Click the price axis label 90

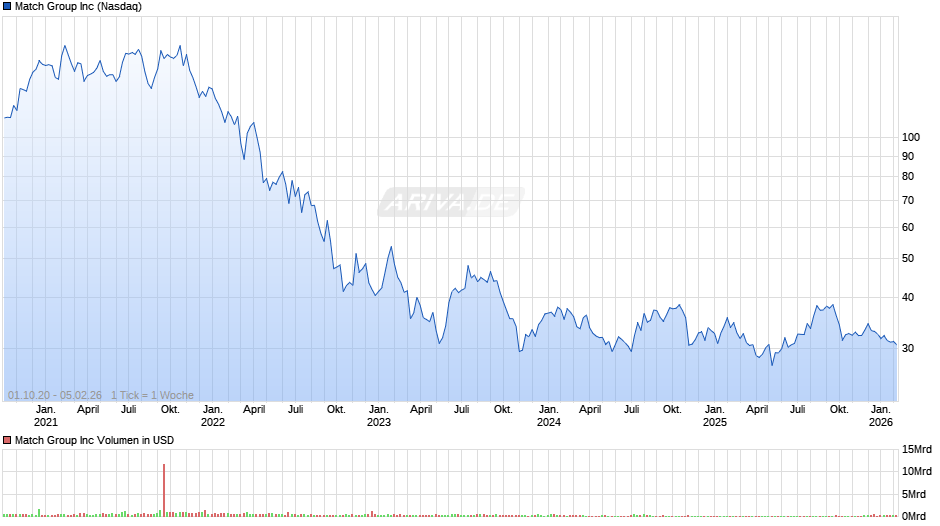coord(908,157)
